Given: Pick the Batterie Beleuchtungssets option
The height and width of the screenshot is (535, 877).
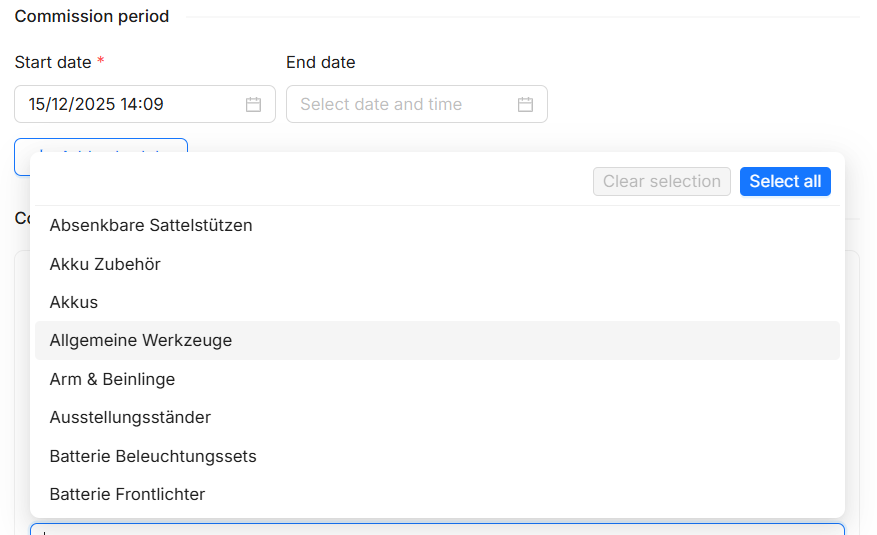Looking at the screenshot, I should point(153,456).
